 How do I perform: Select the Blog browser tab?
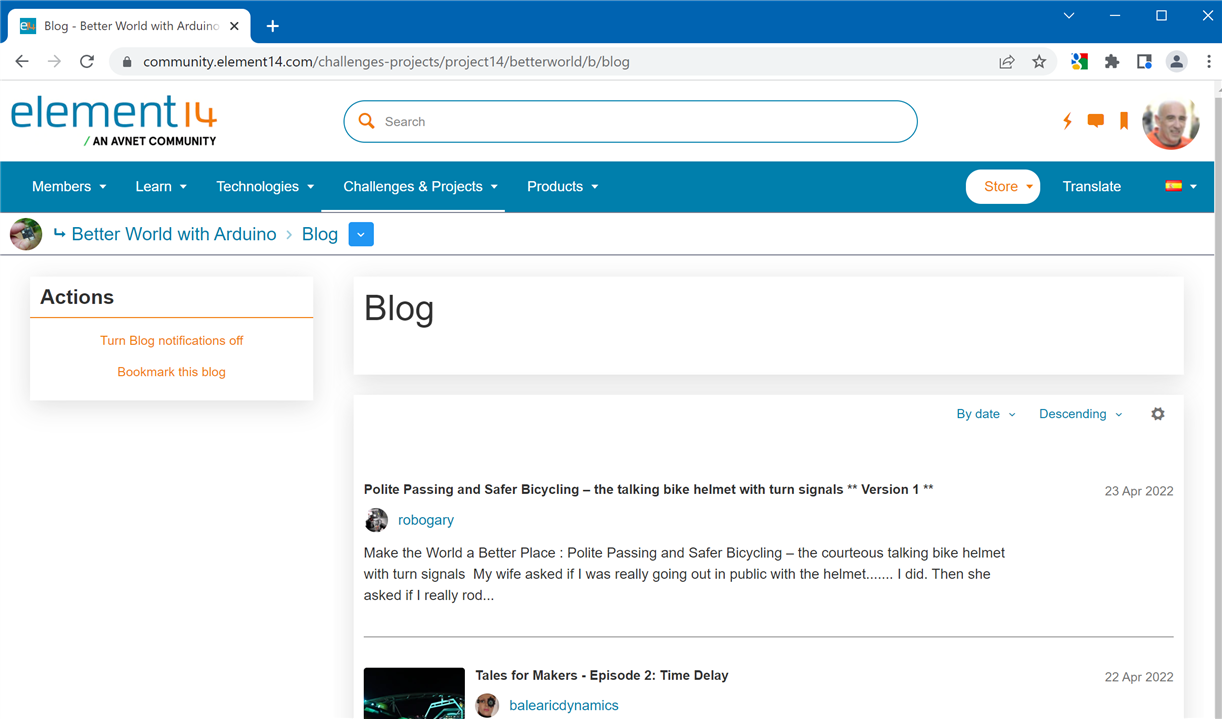point(128,26)
